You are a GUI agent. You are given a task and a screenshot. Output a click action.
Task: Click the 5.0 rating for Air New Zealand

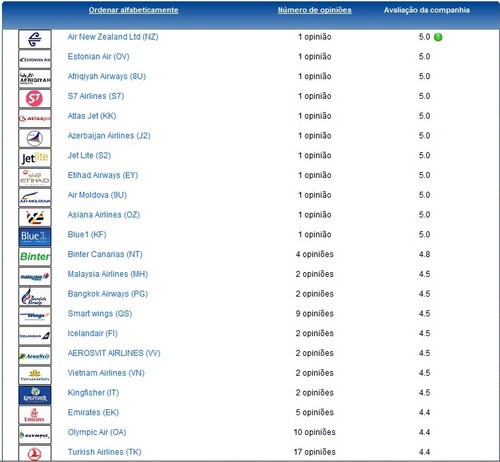[x=424, y=37]
